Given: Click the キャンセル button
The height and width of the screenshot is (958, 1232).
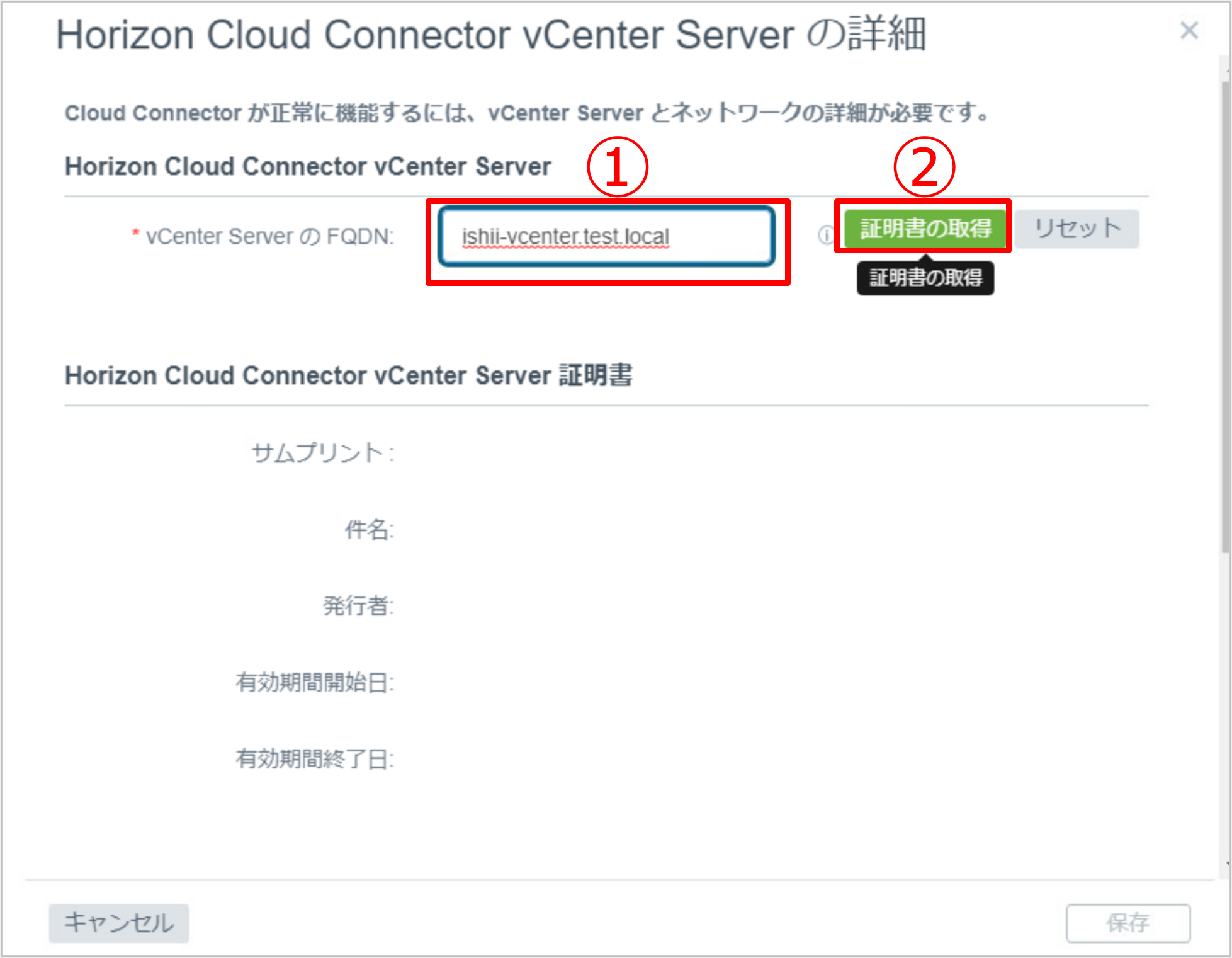Looking at the screenshot, I should pyautogui.click(x=119, y=923).
